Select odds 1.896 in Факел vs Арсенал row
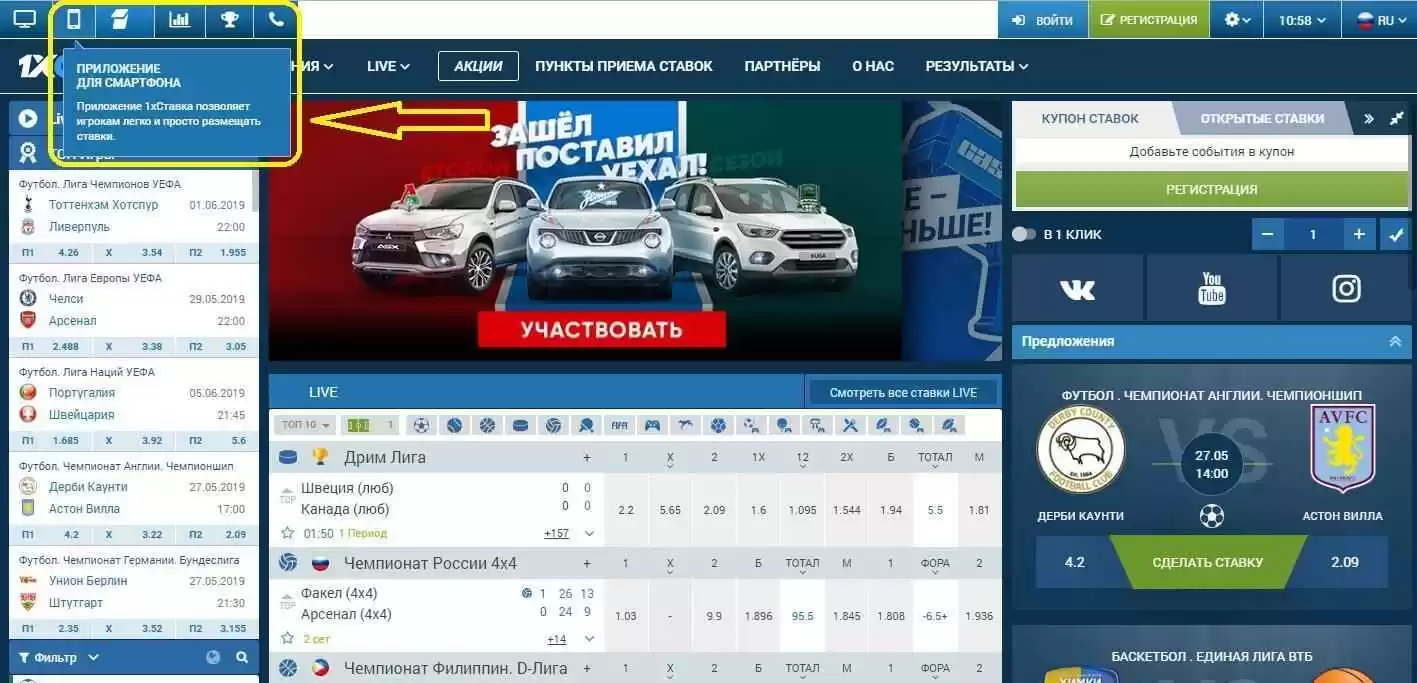Image resolution: width=1417 pixels, height=683 pixels. pyautogui.click(x=758, y=616)
